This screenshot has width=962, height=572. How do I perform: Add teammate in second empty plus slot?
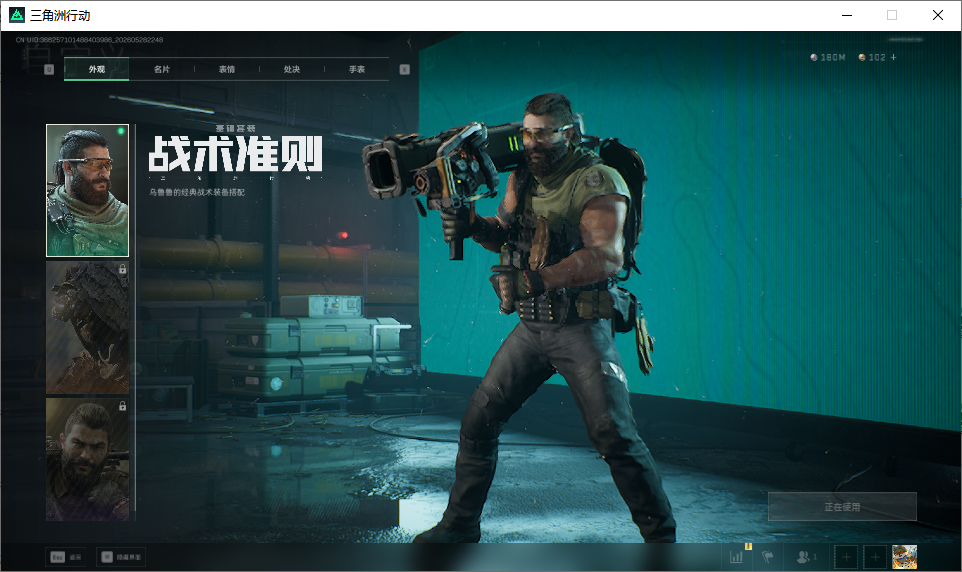pos(875,557)
